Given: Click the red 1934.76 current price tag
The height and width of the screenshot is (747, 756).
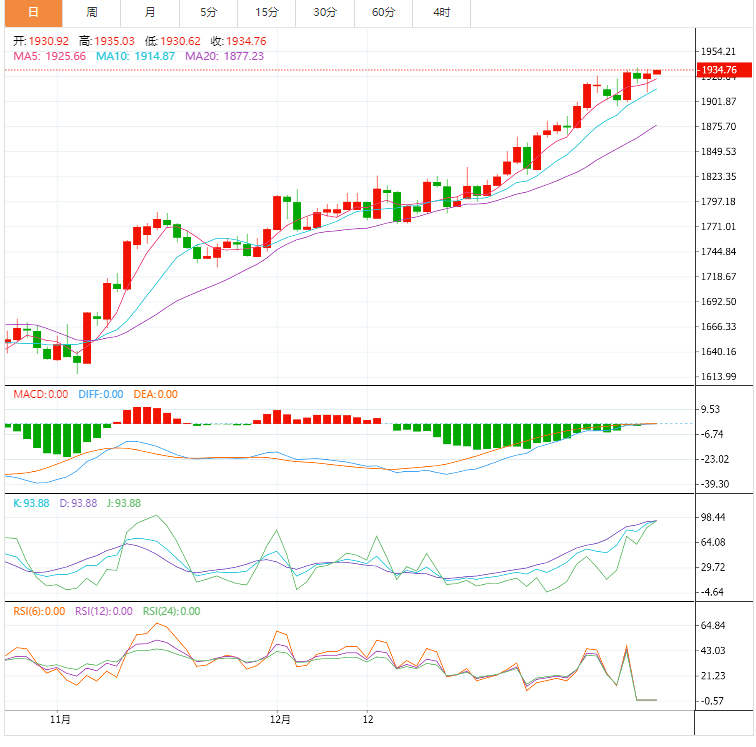Looking at the screenshot, I should (719, 70).
